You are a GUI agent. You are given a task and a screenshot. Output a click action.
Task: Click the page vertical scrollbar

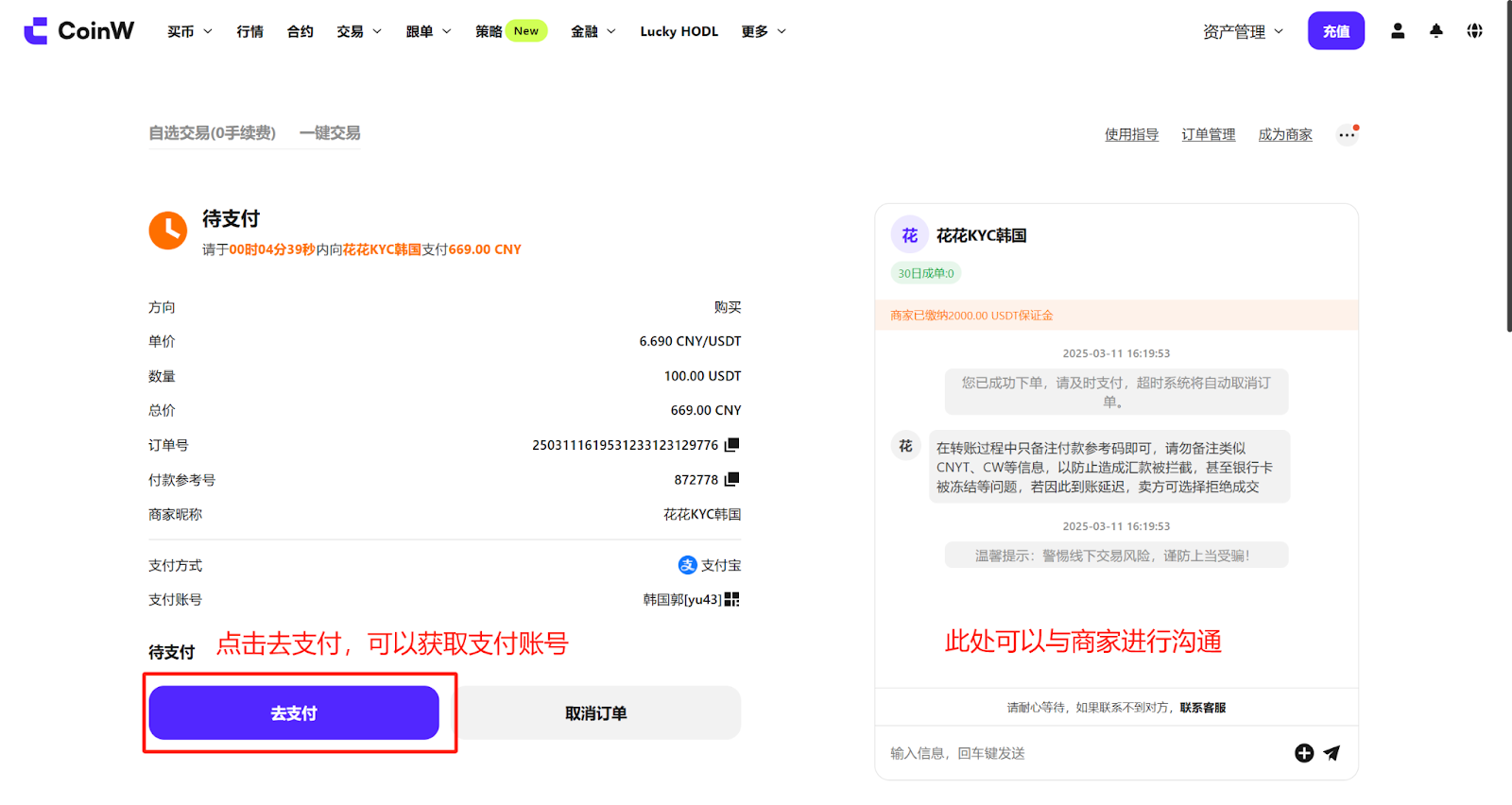coord(1508,166)
